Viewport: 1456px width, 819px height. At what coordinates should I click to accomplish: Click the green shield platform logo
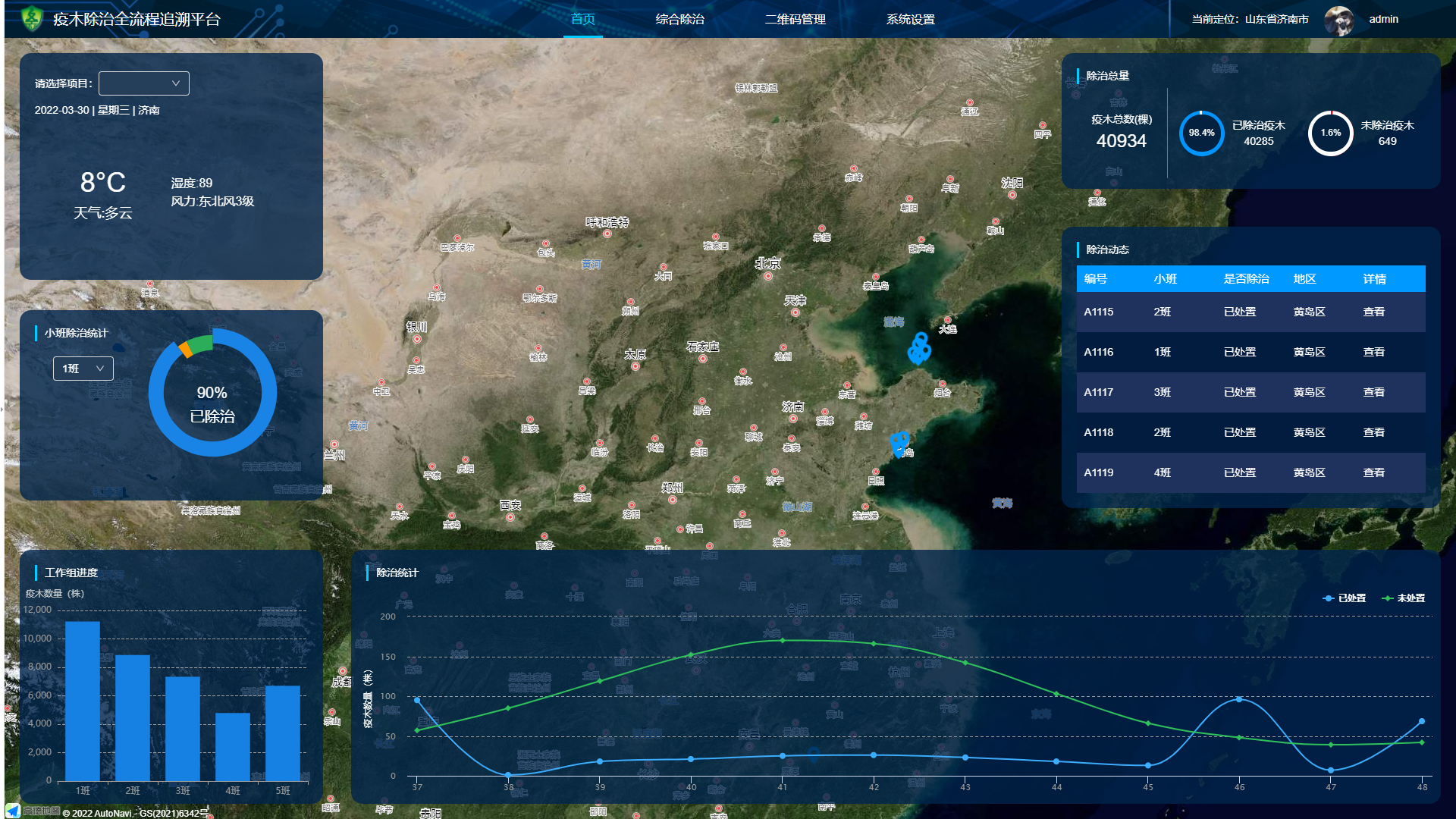click(32, 18)
